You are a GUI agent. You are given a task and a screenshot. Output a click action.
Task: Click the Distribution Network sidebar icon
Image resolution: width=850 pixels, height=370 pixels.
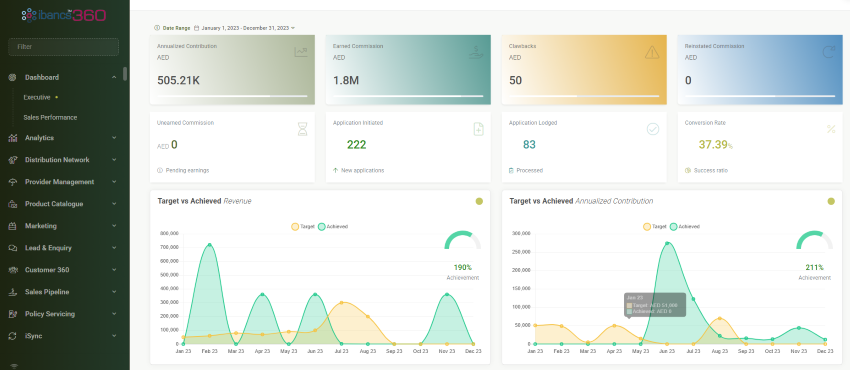(x=12, y=160)
